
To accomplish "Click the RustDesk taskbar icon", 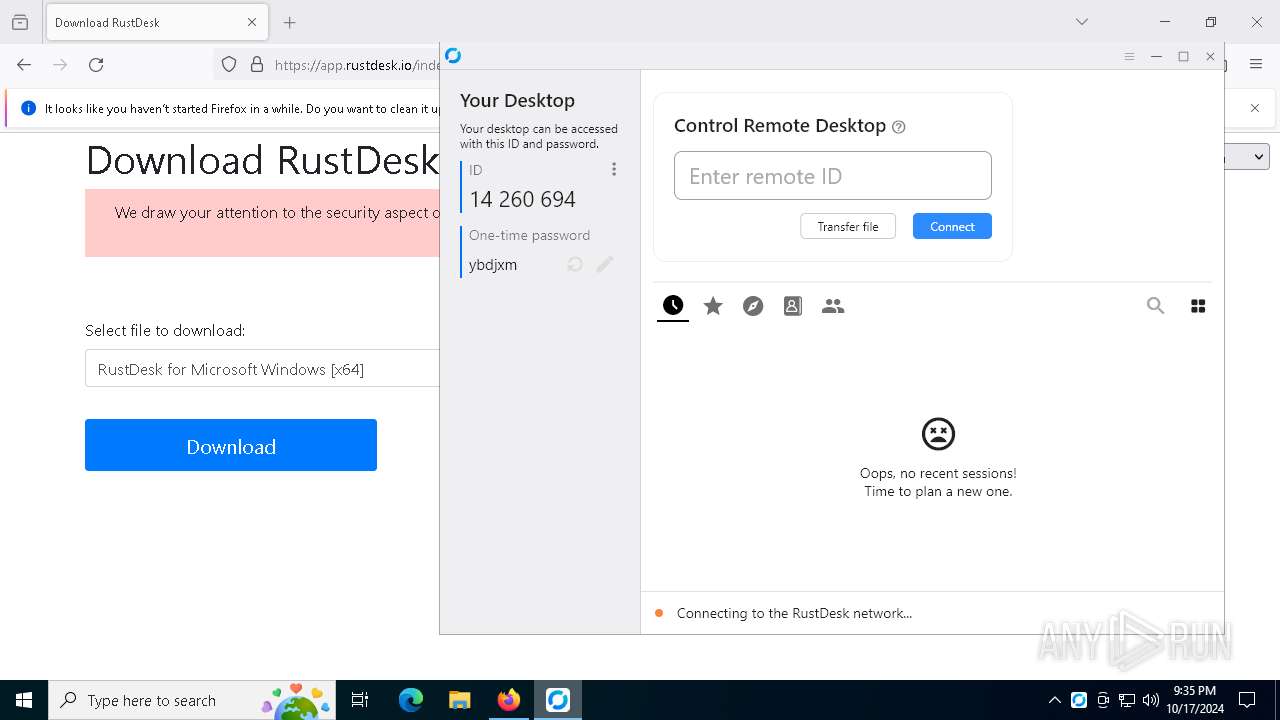I will [x=557, y=700].
